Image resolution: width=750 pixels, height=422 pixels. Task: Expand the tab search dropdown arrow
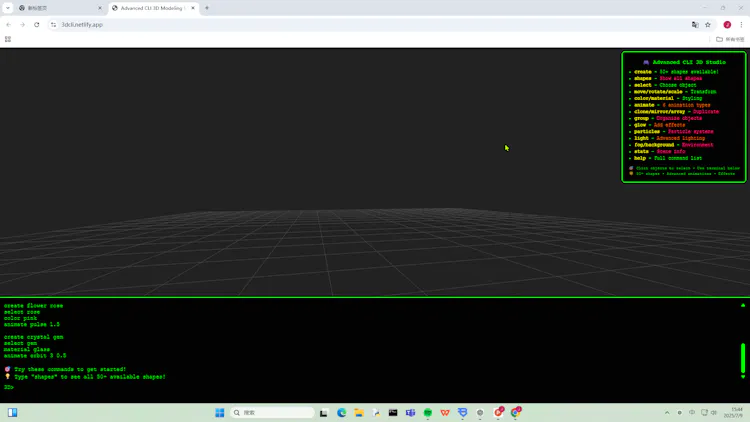click(x=8, y=8)
